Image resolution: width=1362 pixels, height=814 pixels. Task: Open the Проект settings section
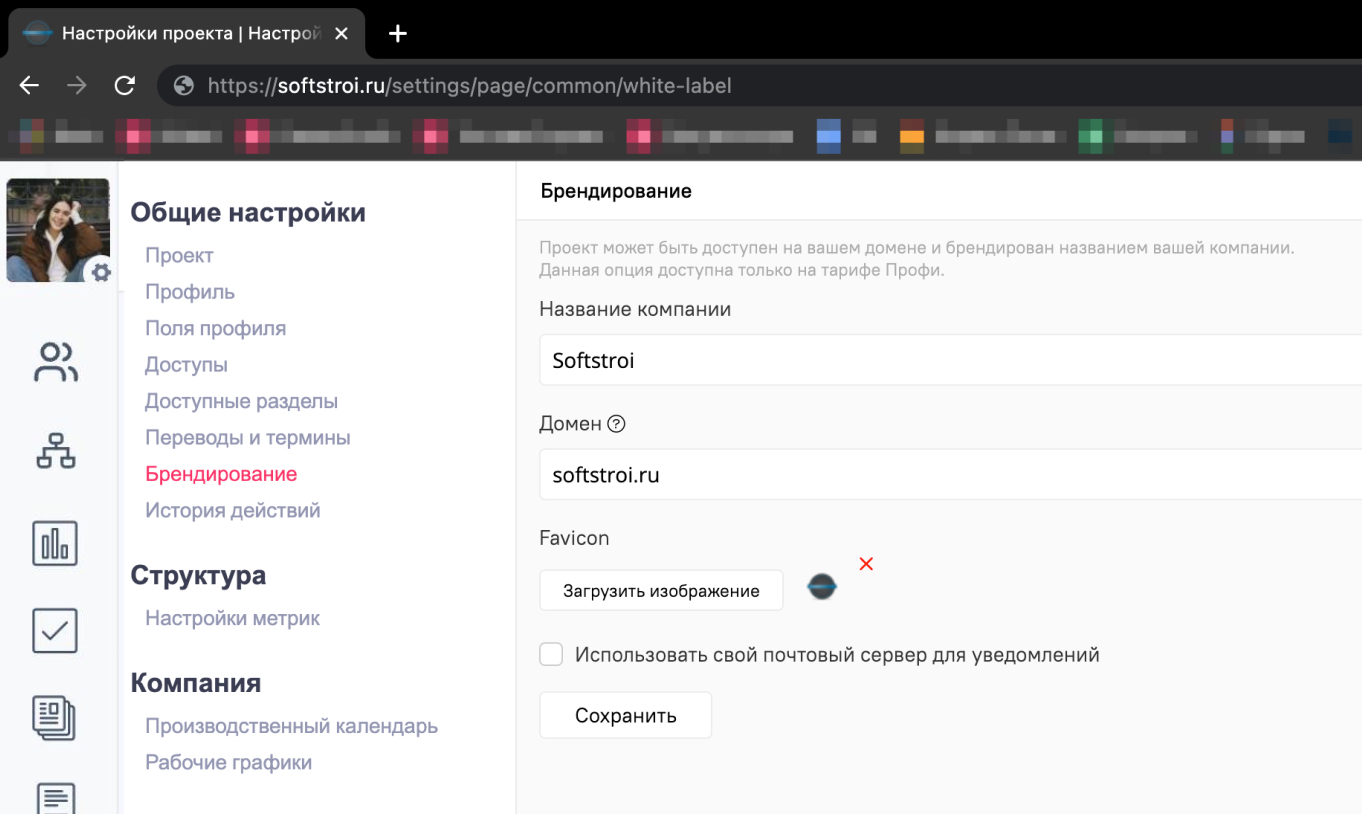pyautogui.click(x=179, y=255)
